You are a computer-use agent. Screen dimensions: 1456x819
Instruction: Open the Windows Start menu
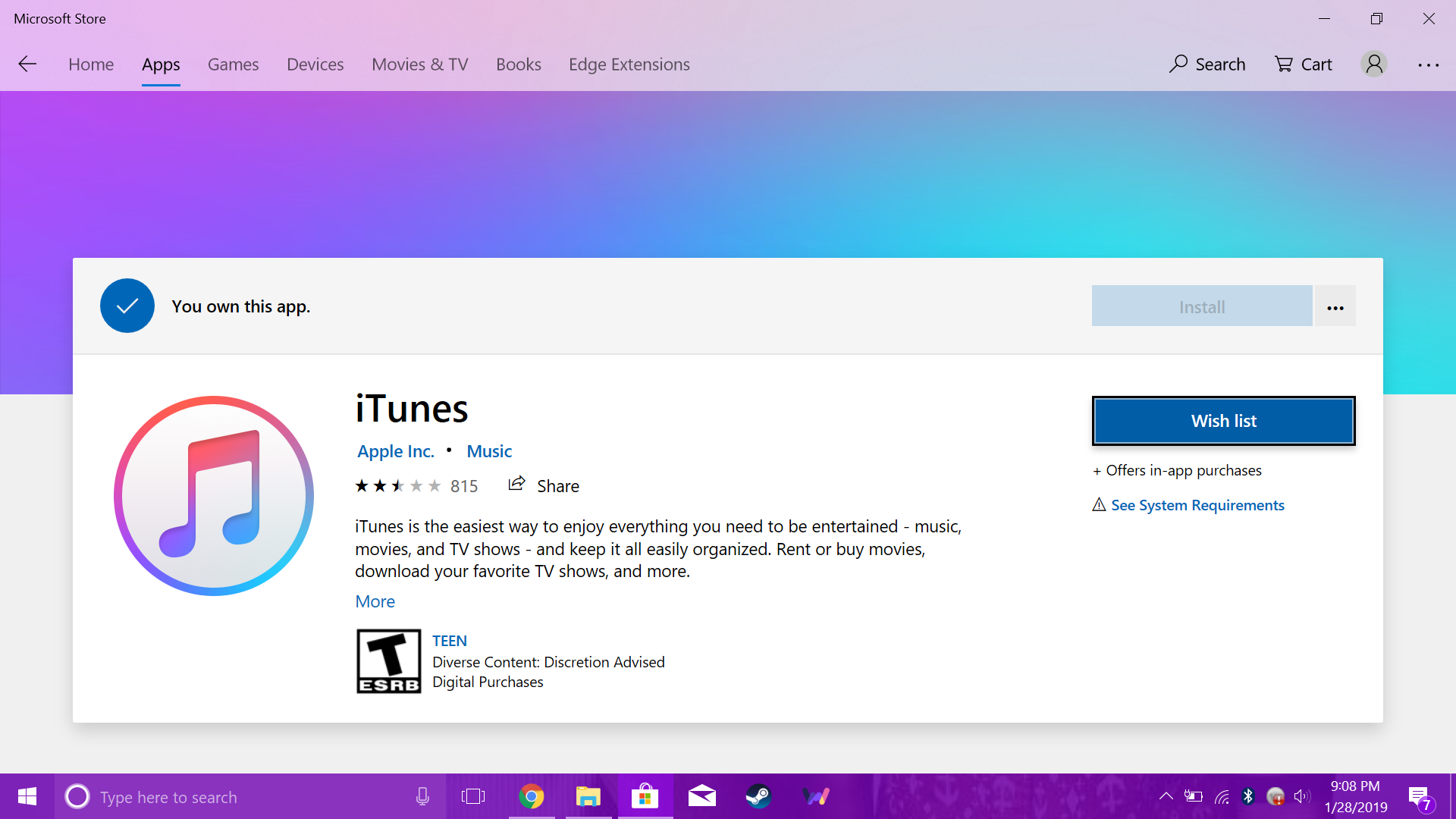27,796
